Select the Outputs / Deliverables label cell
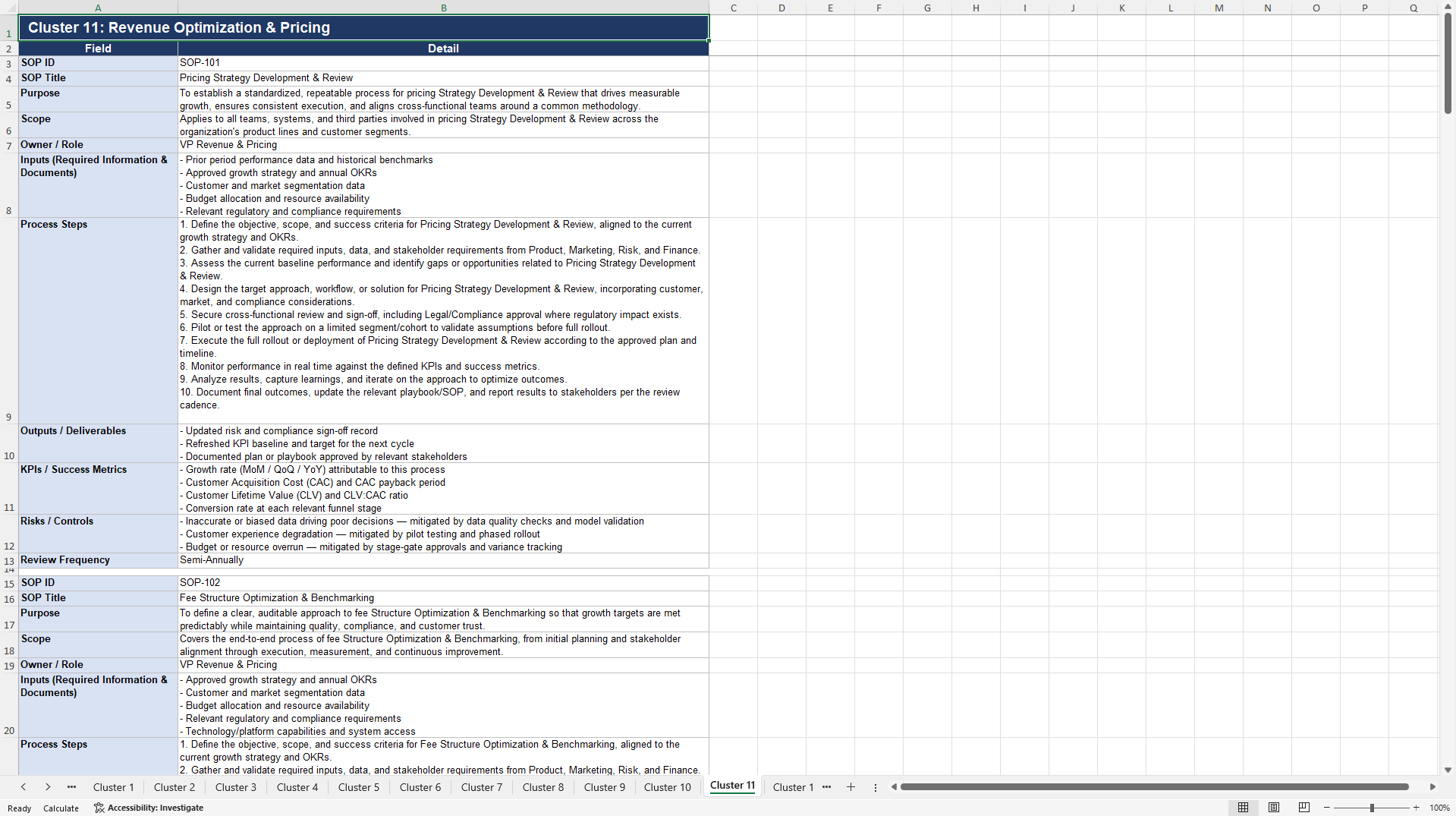Image resolution: width=1456 pixels, height=816 pixels. 98,443
